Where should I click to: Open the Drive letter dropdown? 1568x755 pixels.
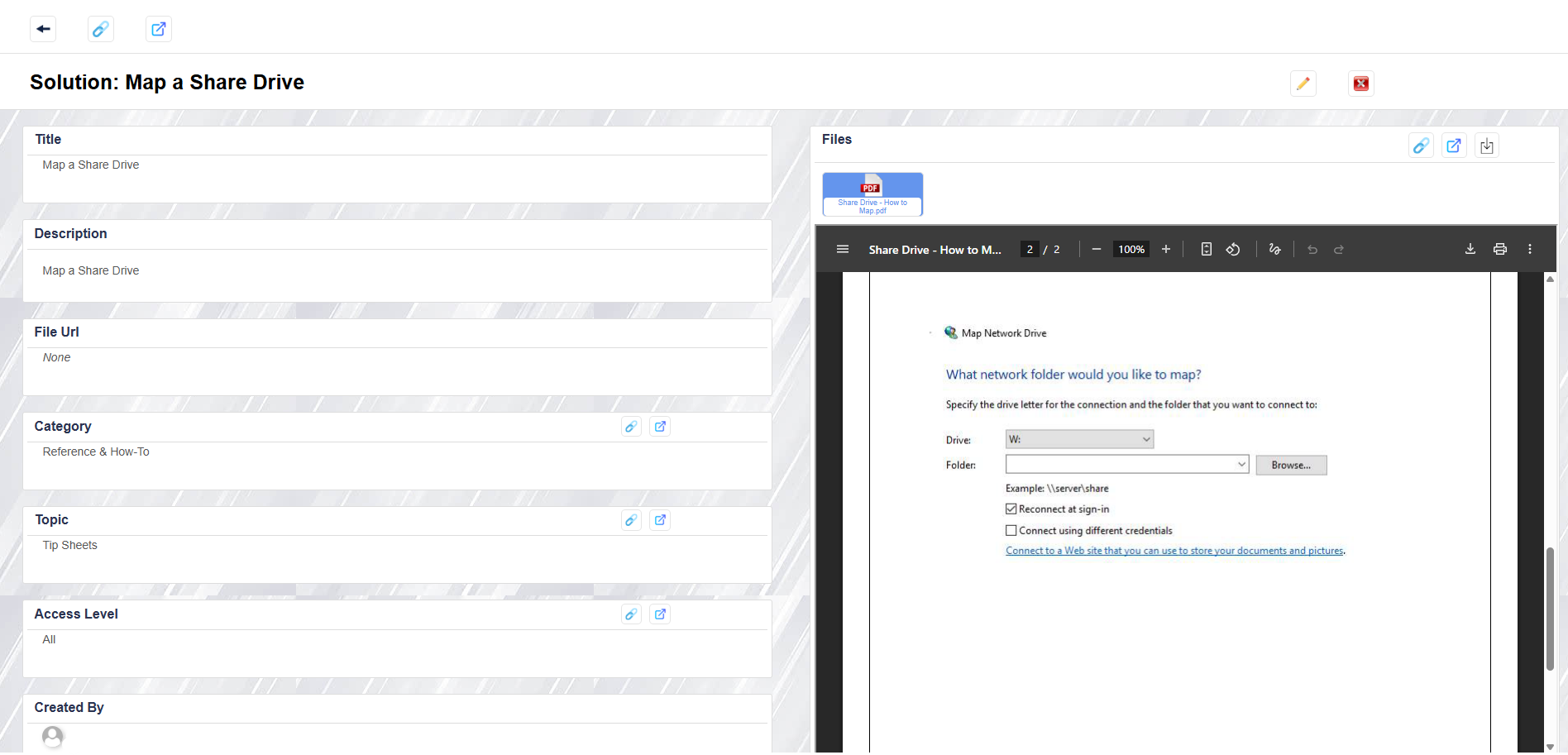pyautogui.click(x=1079, y=439)
